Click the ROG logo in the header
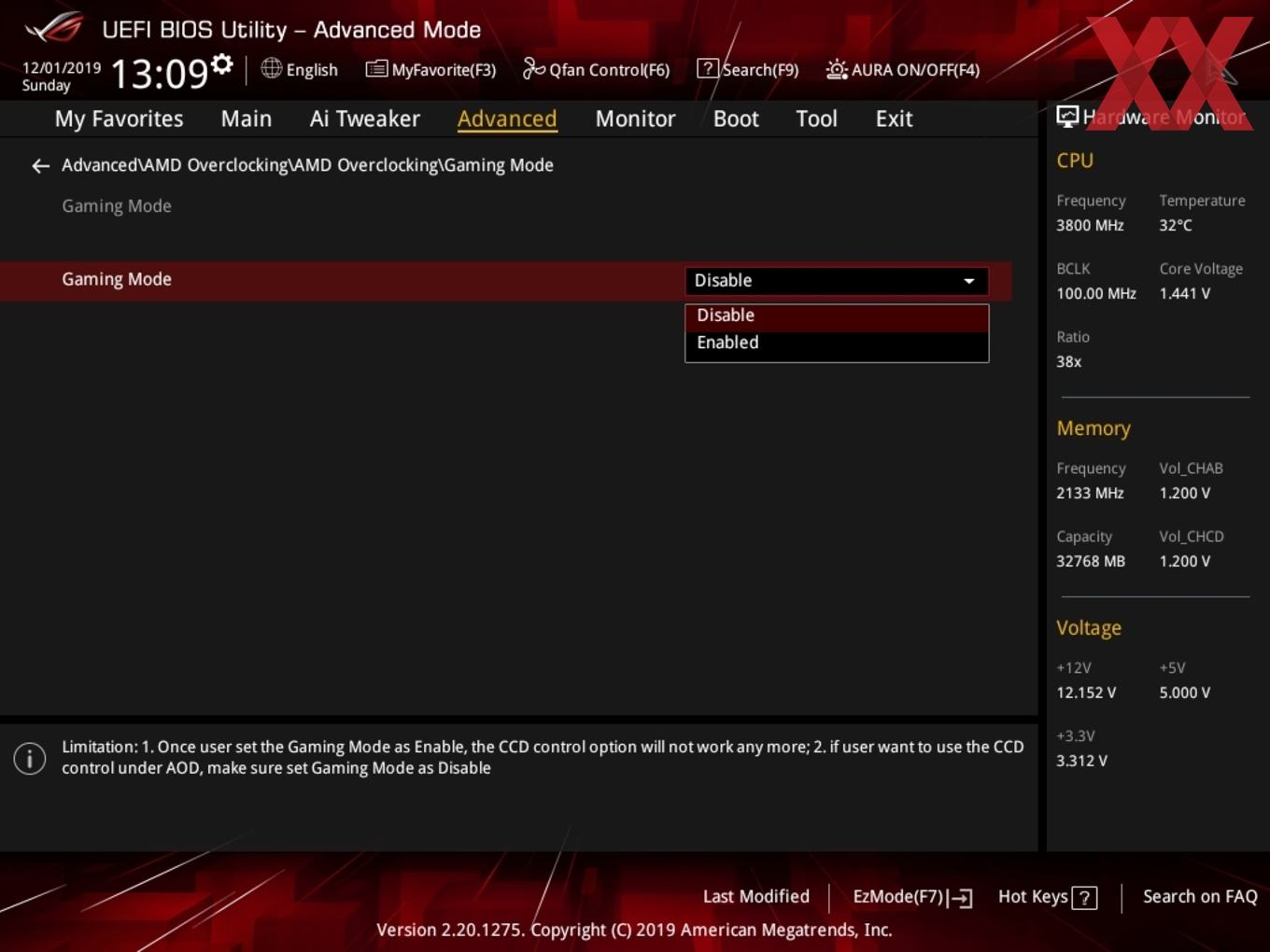Viewport: 1270px width, 952px height. tap(54, 28)
